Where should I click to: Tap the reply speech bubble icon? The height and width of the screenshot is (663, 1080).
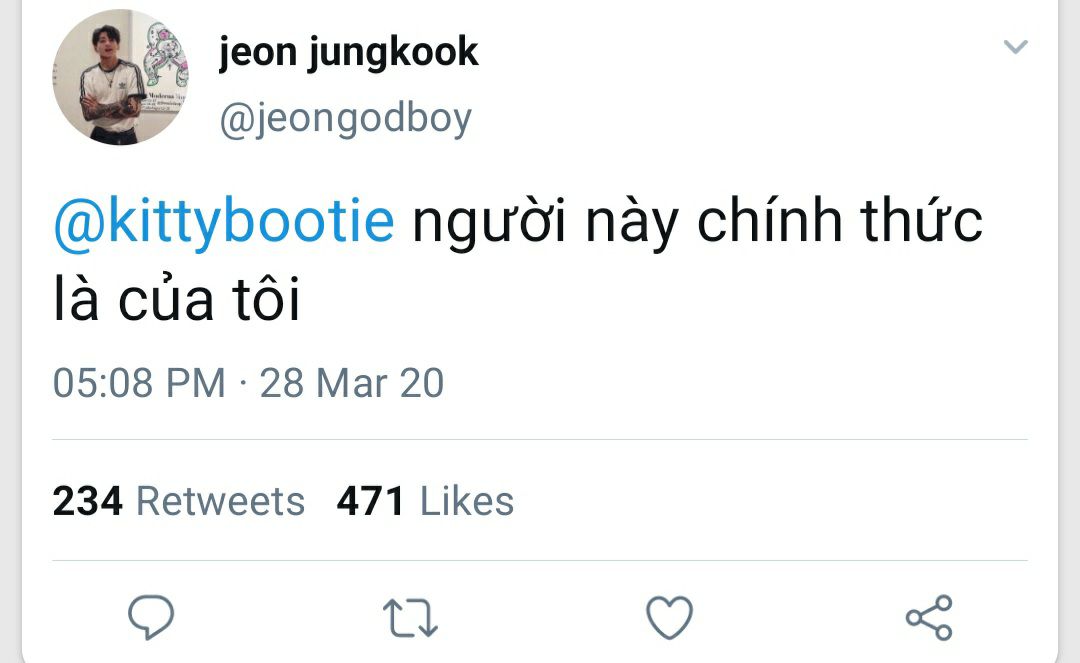point(151,617)
